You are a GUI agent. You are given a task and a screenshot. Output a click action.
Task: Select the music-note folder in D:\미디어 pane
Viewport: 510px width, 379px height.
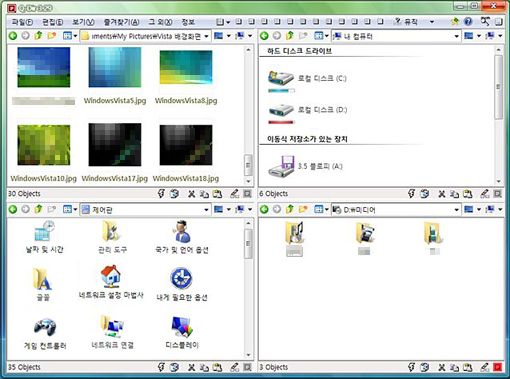point(294,232)
